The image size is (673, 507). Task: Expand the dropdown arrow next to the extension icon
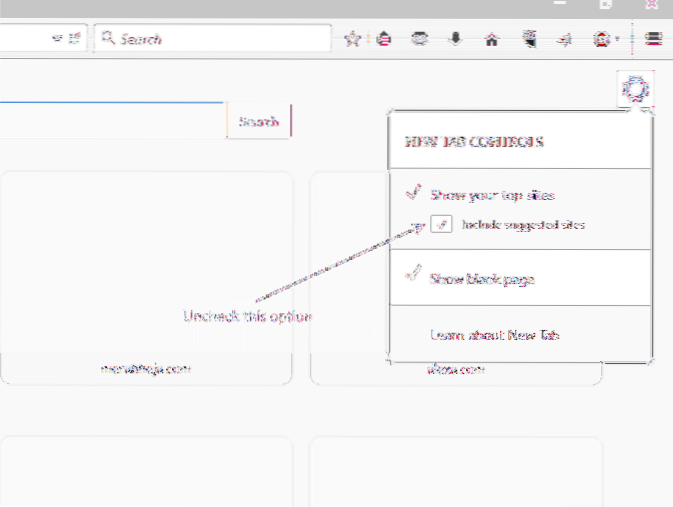619,39
